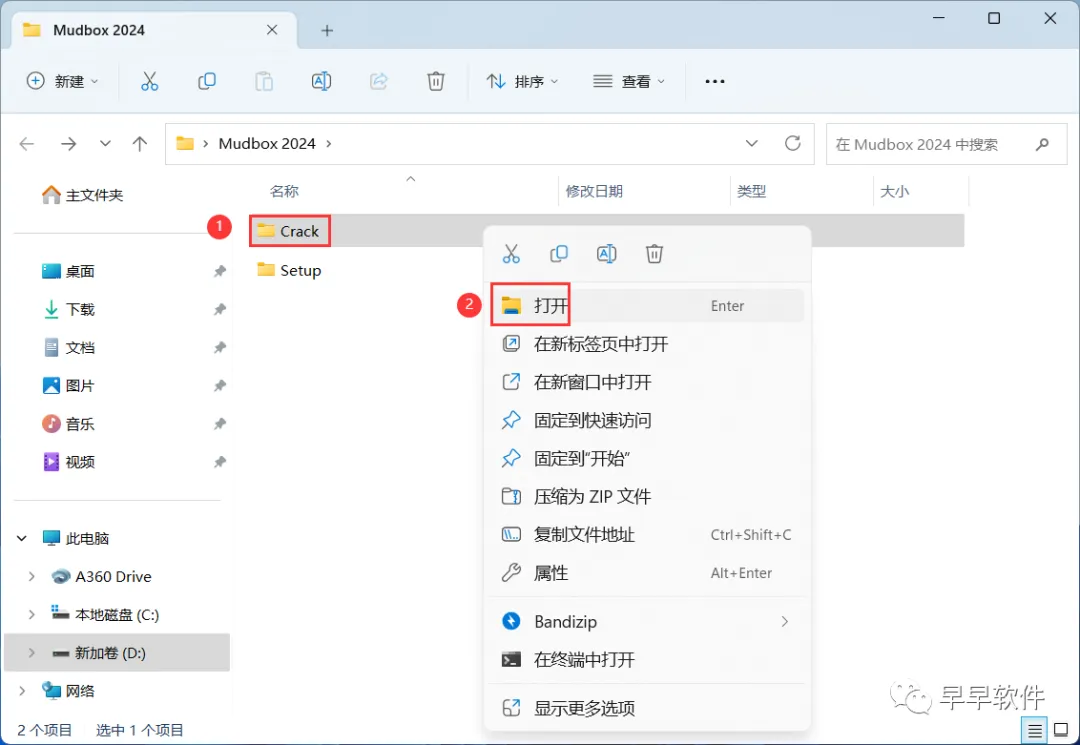The height and width of the screenshot is (745, 1080).
Task: Choose 属性 (Properties) in the context menu
Action: click(x=647, y=573)
